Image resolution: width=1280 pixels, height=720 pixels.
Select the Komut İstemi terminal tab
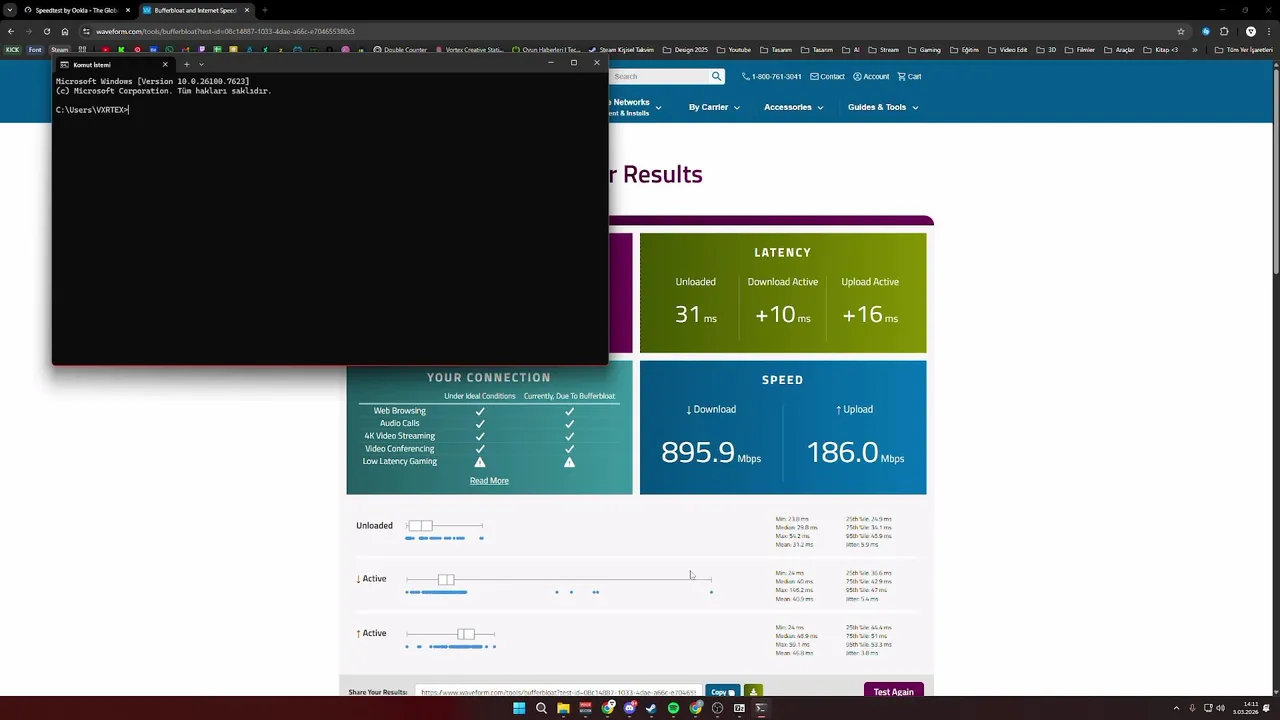(x=115, y=64)
